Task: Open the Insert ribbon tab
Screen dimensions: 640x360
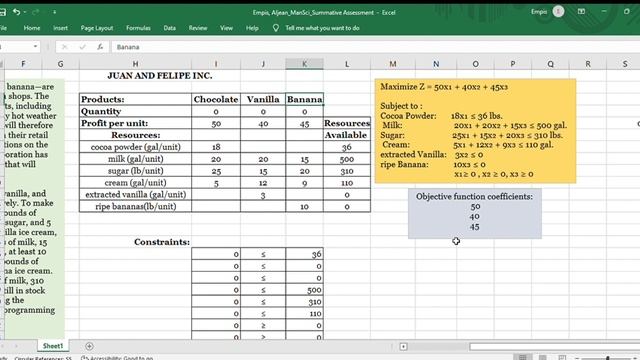Action: coord(60,28)
